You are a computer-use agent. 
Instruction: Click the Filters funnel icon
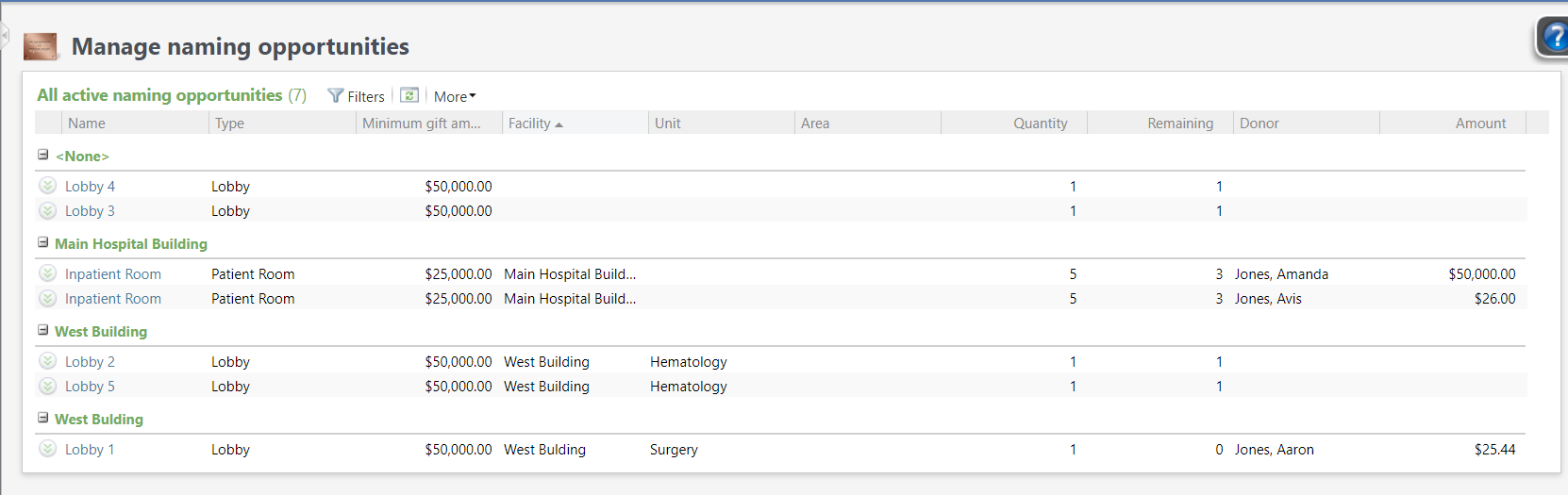point(335,96)
